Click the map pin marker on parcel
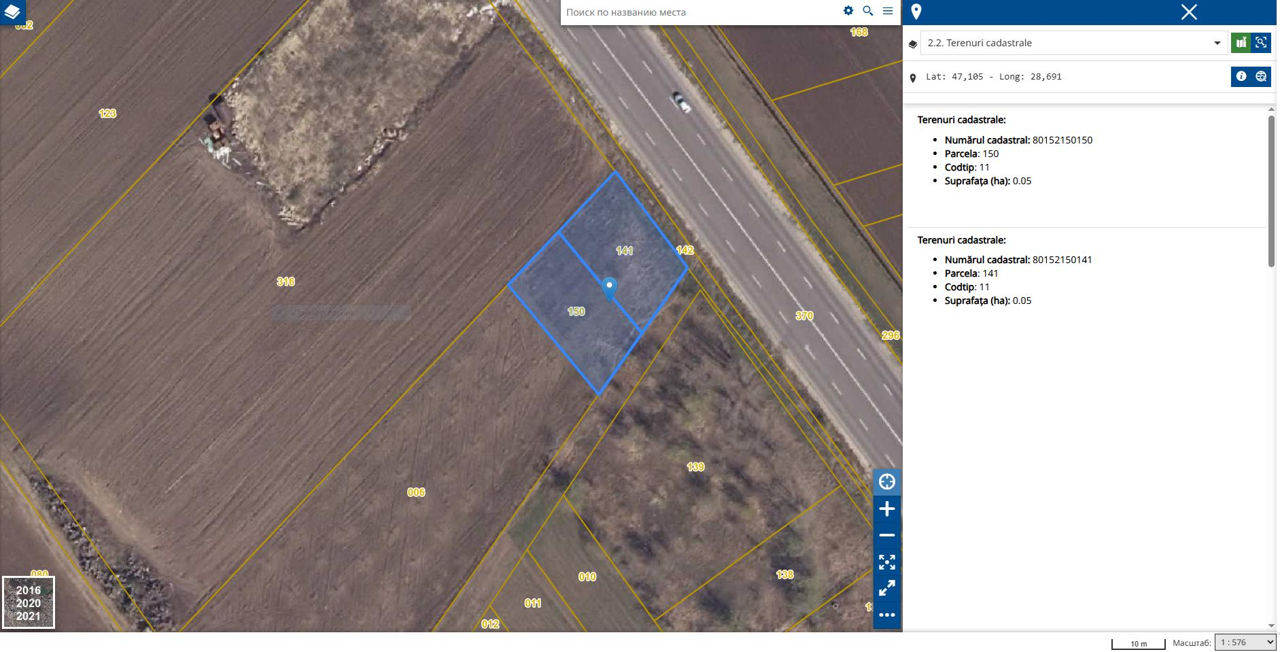1280x652 pixels. click(609, 288)
